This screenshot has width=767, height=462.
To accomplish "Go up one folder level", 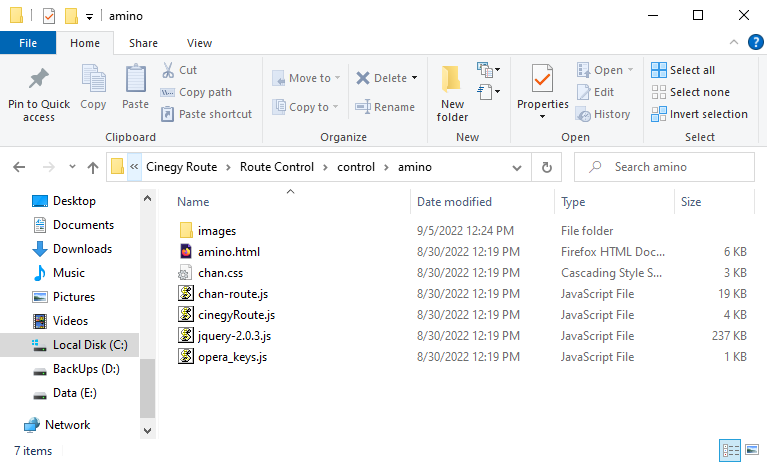I will (x=92, y=167).
